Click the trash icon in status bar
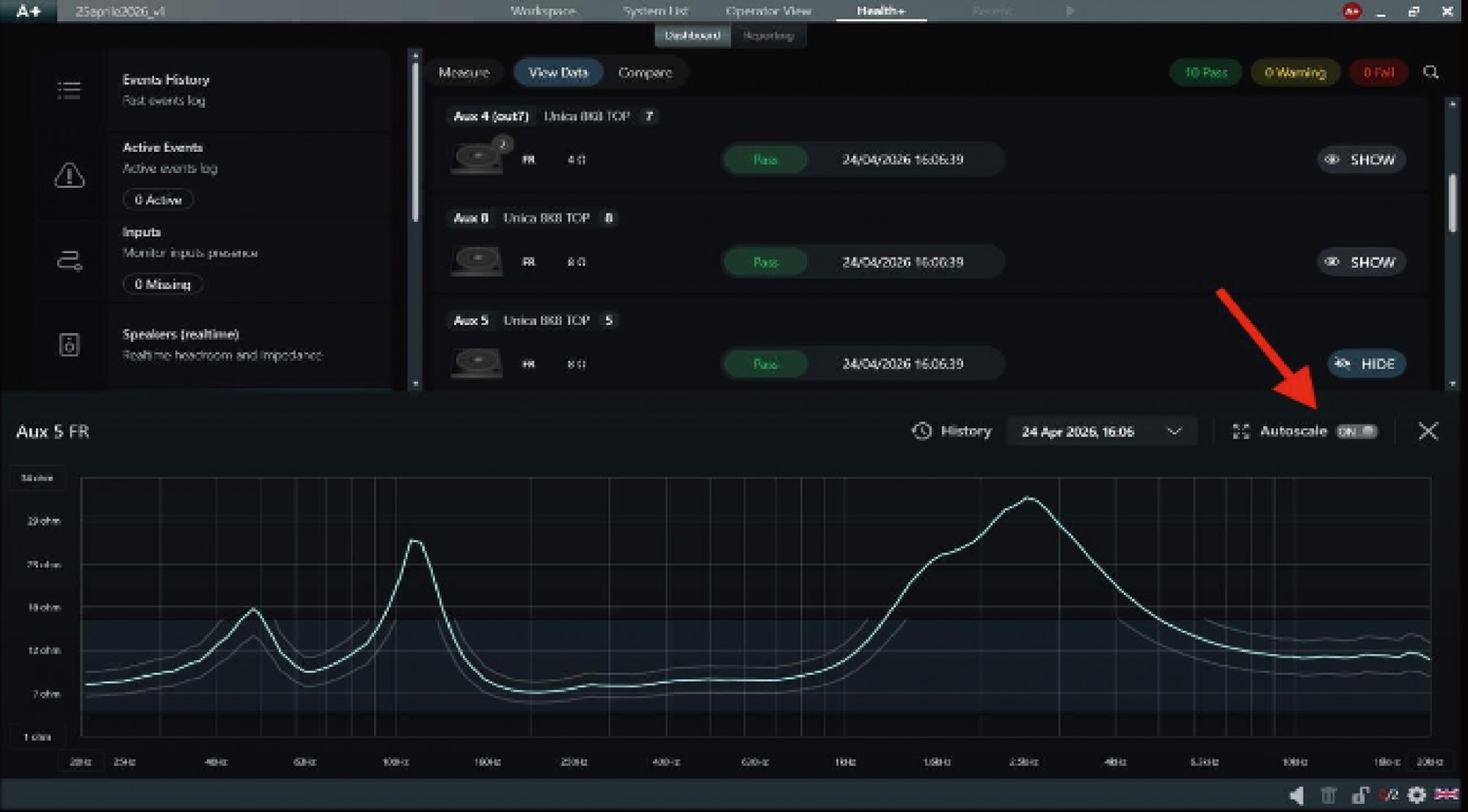The width and height of the screenshot is (1468, 812). (1328, 794)
